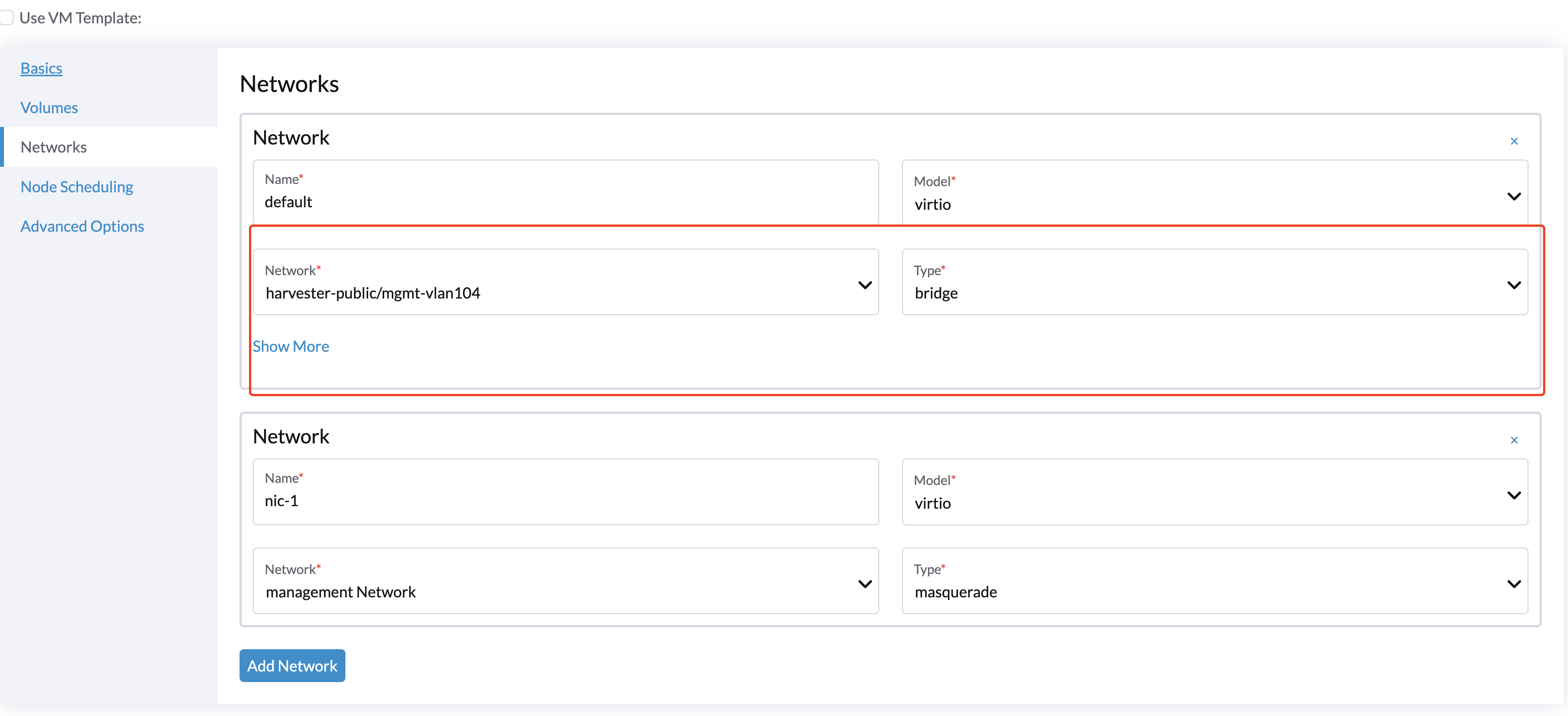Open the Model dropdown showing virtio
The image size is (1568, 716).
tap(1514, 196)
